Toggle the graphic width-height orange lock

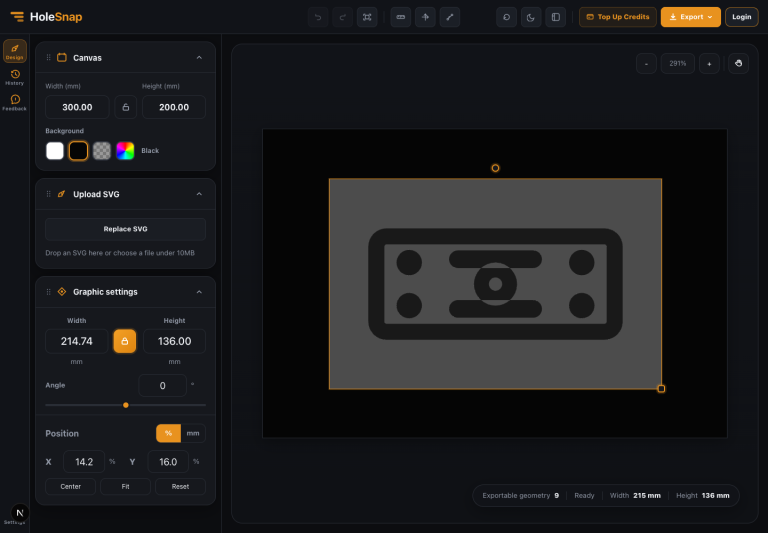(125, 341)
